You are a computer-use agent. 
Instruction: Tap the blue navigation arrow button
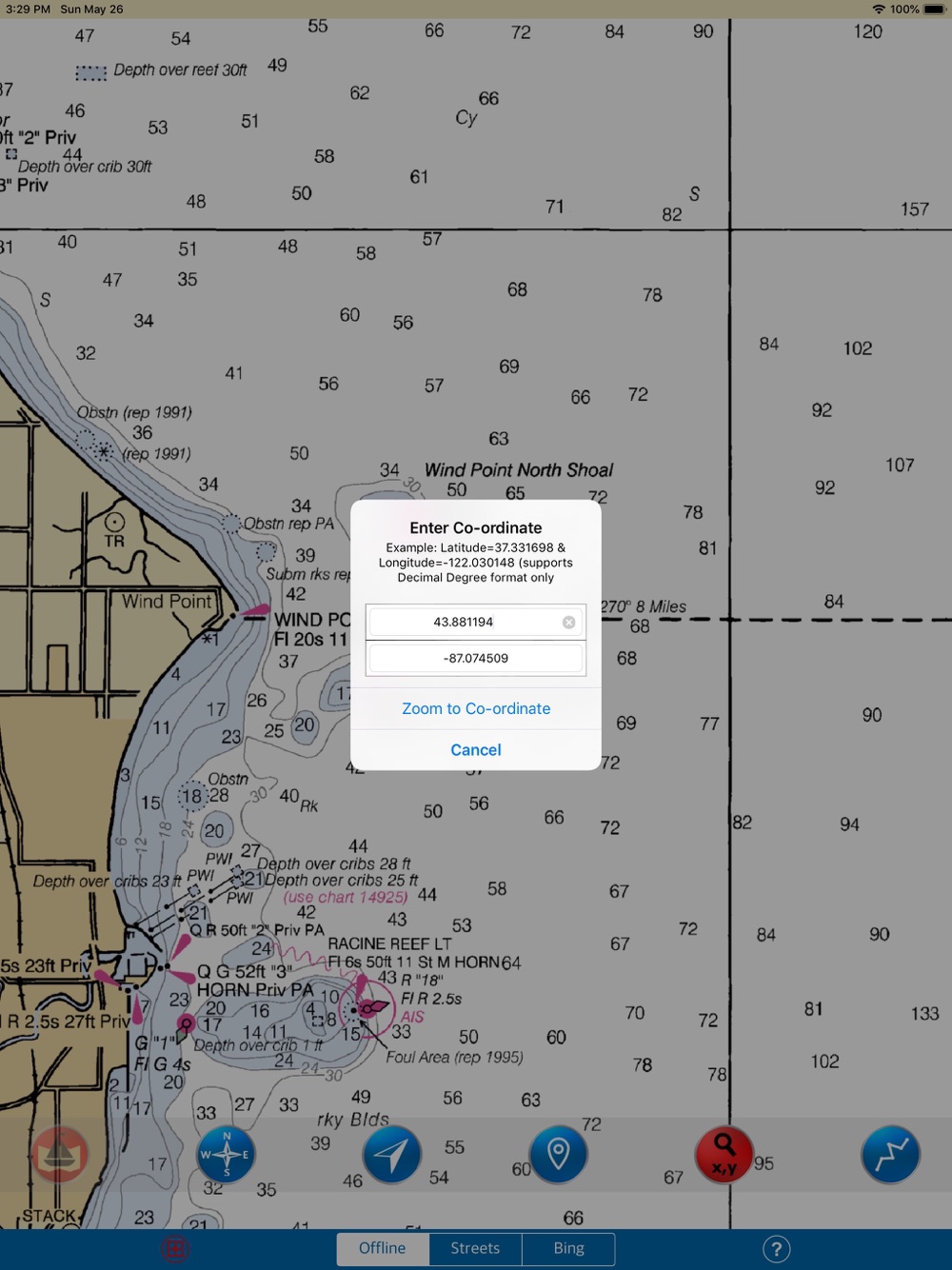tap(391, 1154)
